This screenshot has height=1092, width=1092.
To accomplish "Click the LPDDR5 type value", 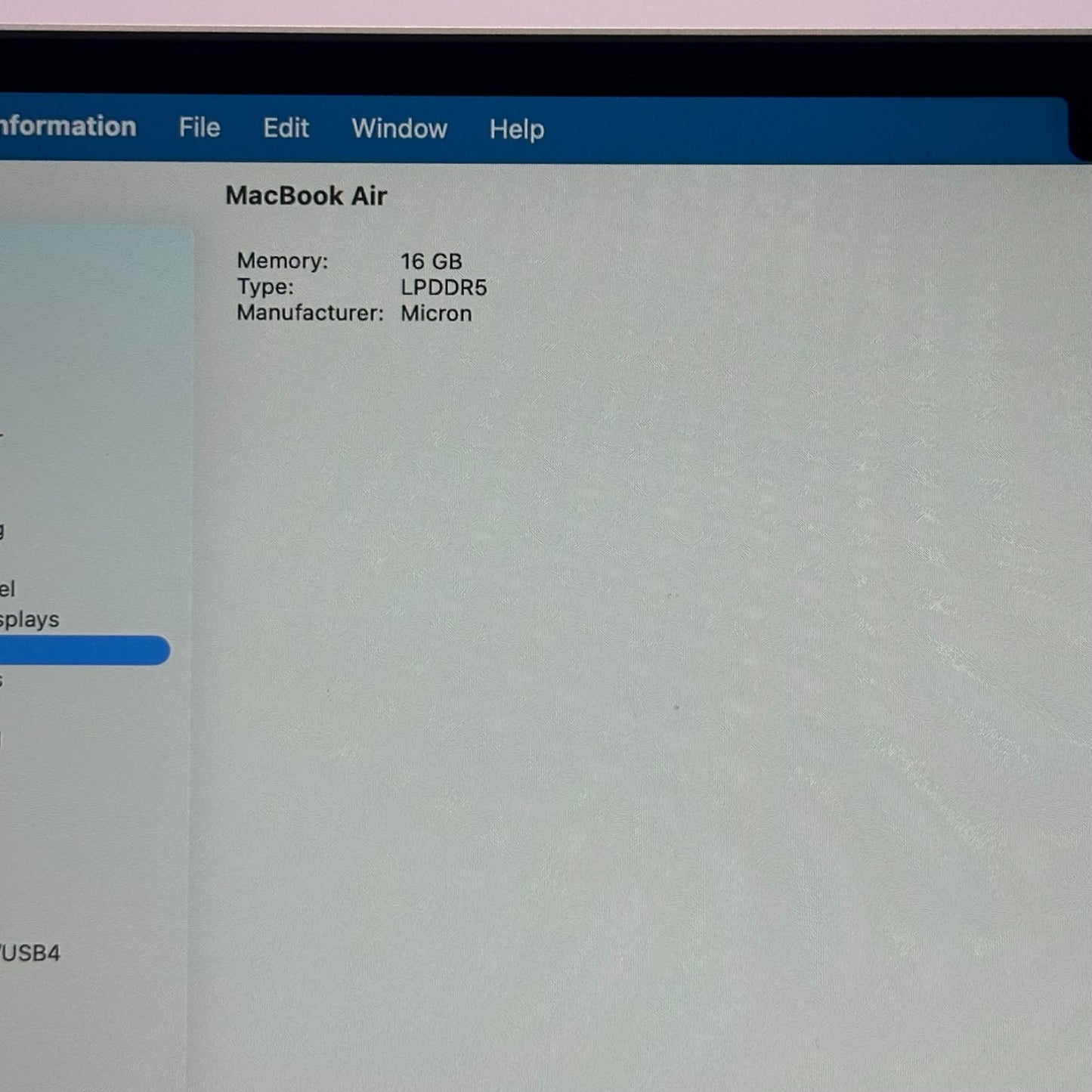I will (x=444, y=288).
